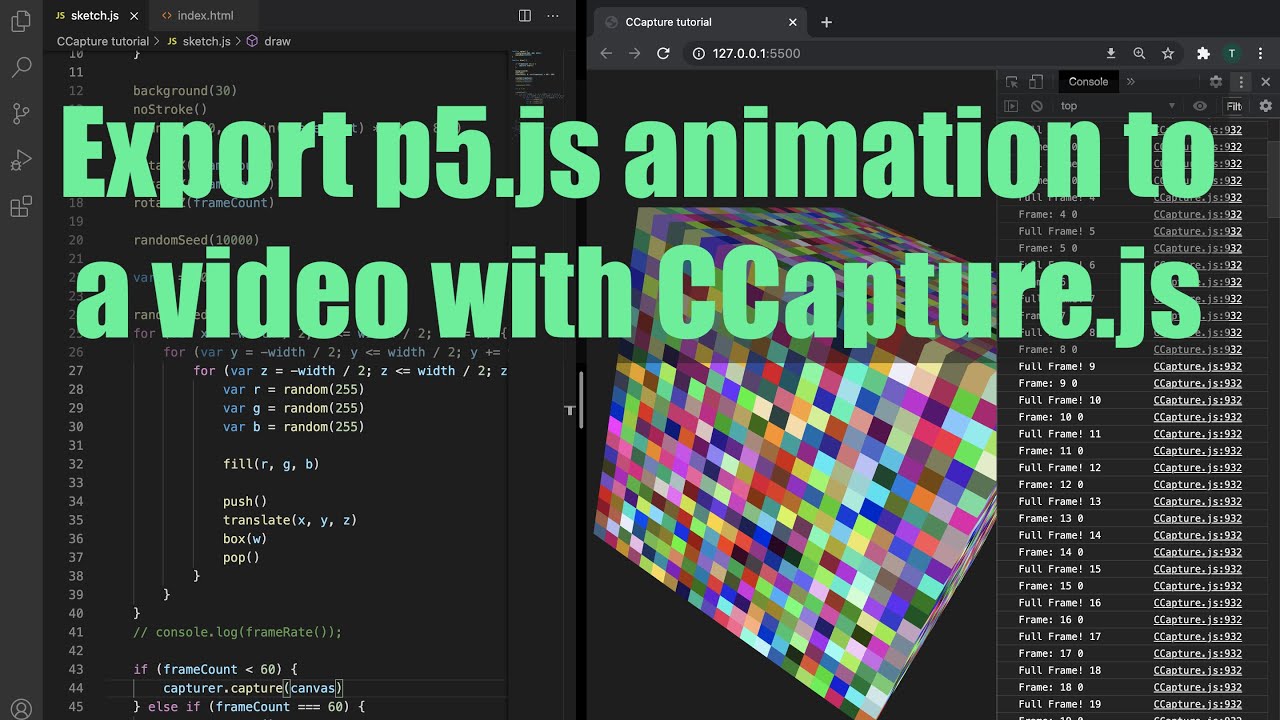
Task: Open the Source Control view
Action: (x=21, y=113)
